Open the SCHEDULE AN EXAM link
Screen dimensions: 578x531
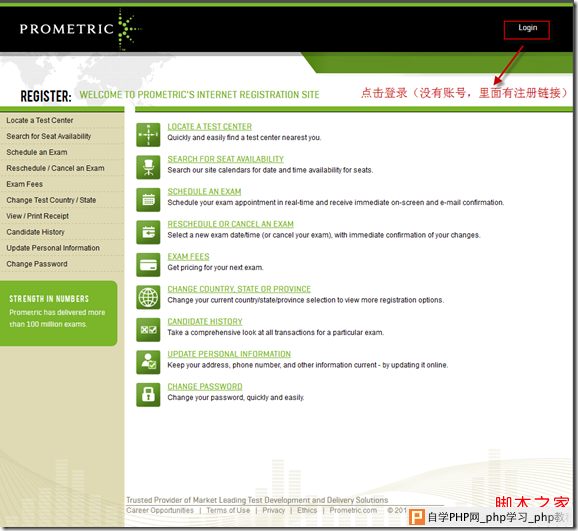pos(204,192)
